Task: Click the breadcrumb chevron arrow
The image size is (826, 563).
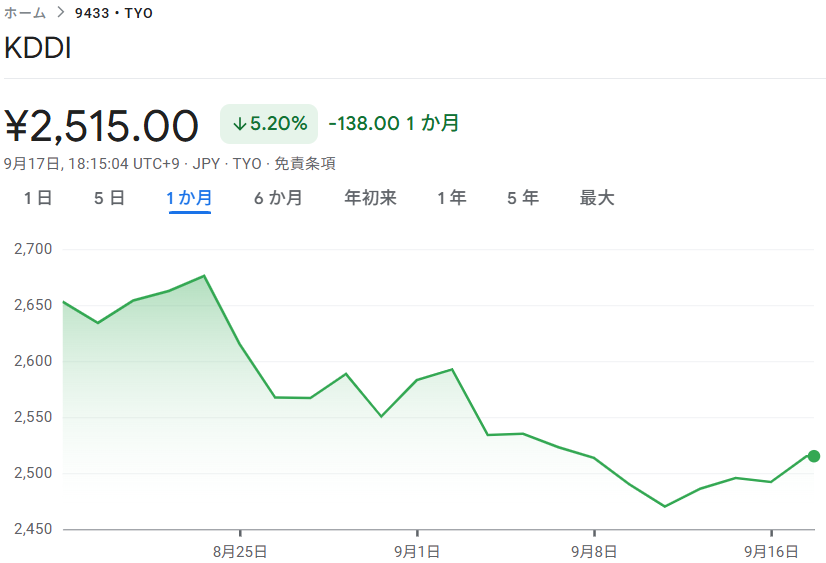Action: coord(59,13)
